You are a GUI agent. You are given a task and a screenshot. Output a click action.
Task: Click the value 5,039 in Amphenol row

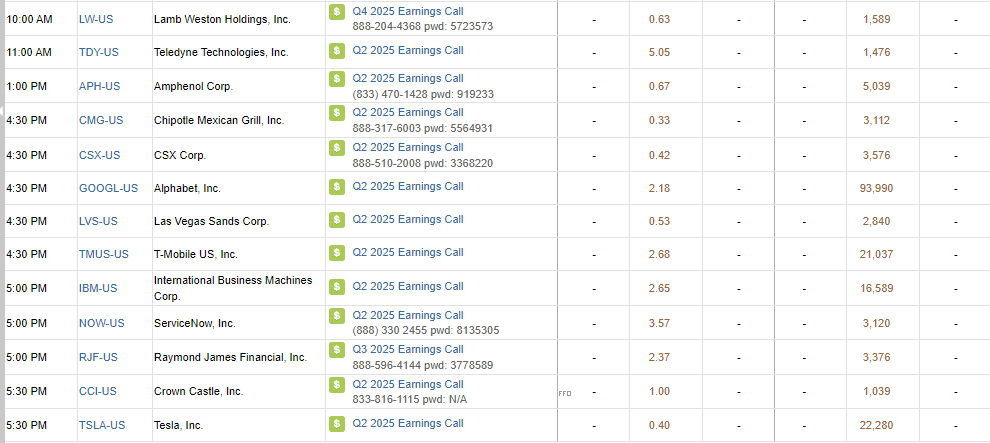tap(876, 86)
